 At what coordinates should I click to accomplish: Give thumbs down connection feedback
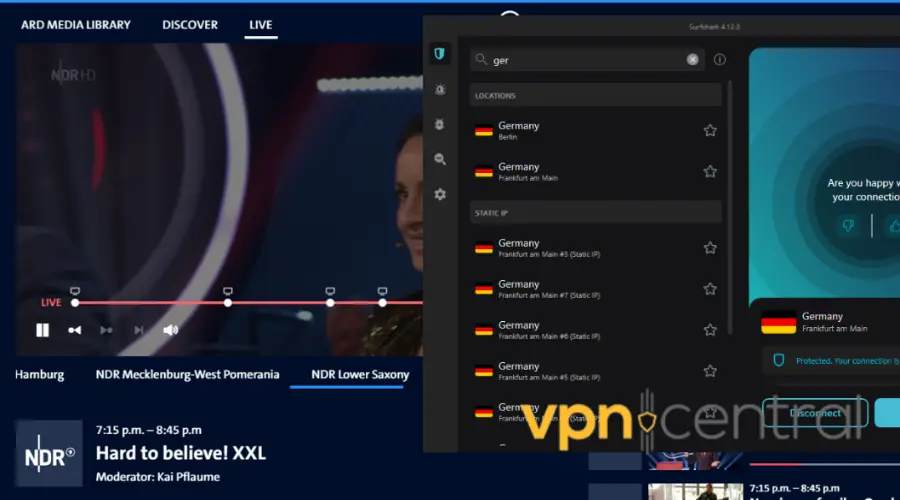[848, 226]
